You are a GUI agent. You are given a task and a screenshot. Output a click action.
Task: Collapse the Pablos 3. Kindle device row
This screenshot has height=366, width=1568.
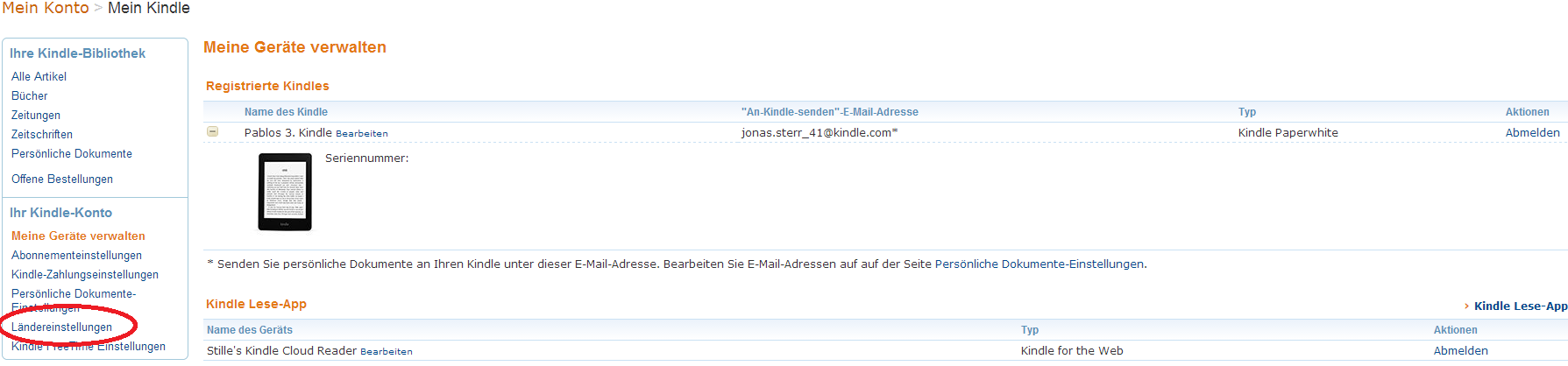pyautogui.click(x=212, y=132)
